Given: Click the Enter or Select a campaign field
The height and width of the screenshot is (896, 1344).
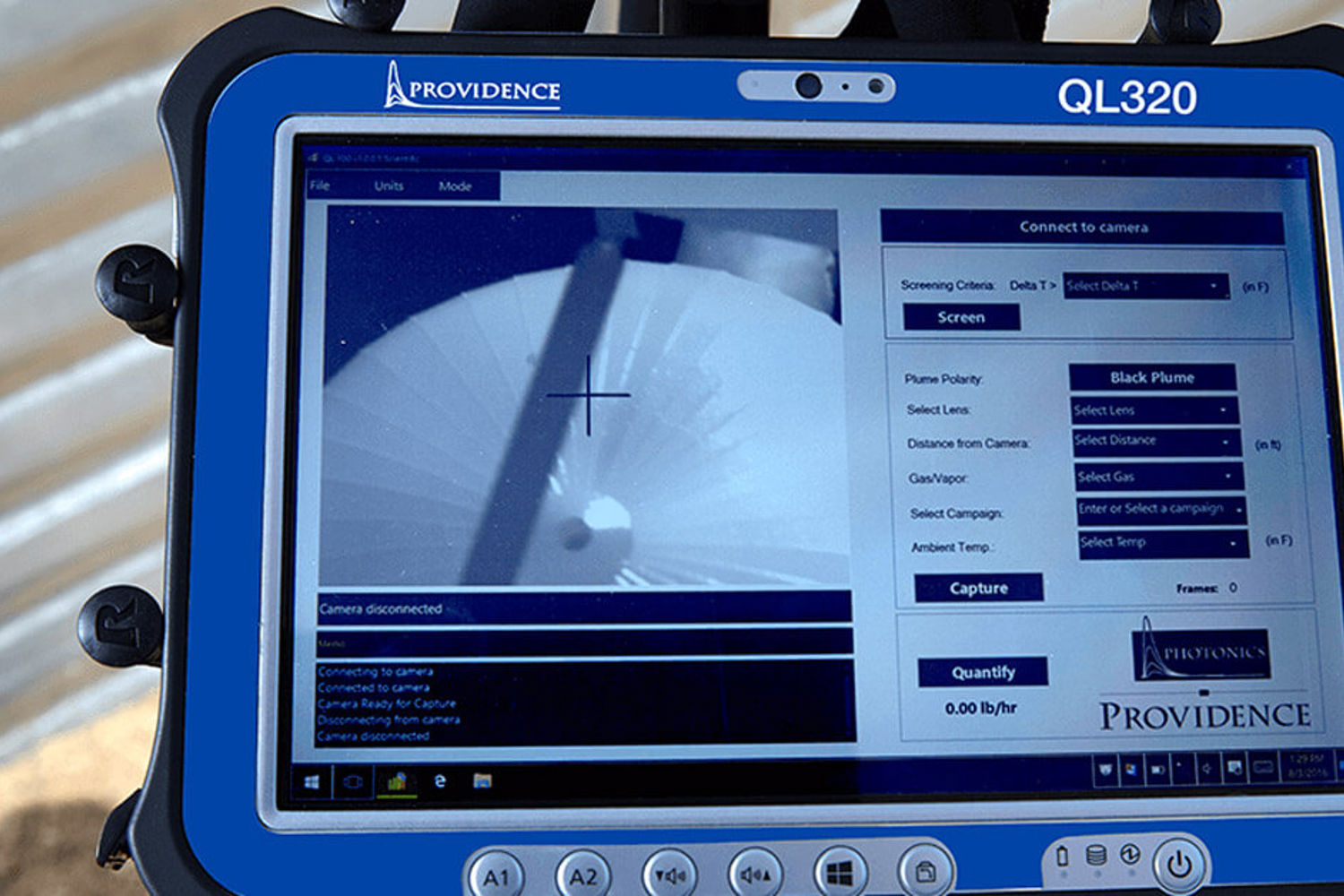Looking at the screenshot, I should click(1159, 509).
